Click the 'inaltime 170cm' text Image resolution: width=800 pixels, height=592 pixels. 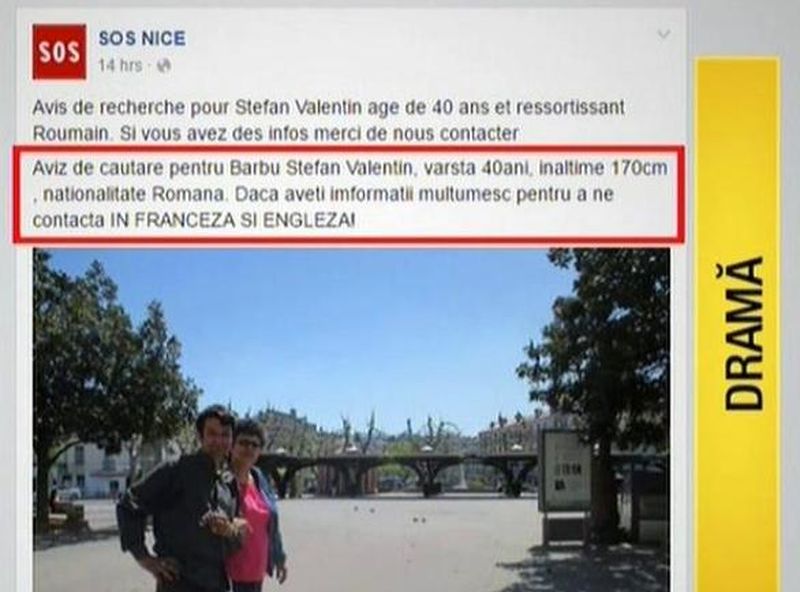(603, 168)
